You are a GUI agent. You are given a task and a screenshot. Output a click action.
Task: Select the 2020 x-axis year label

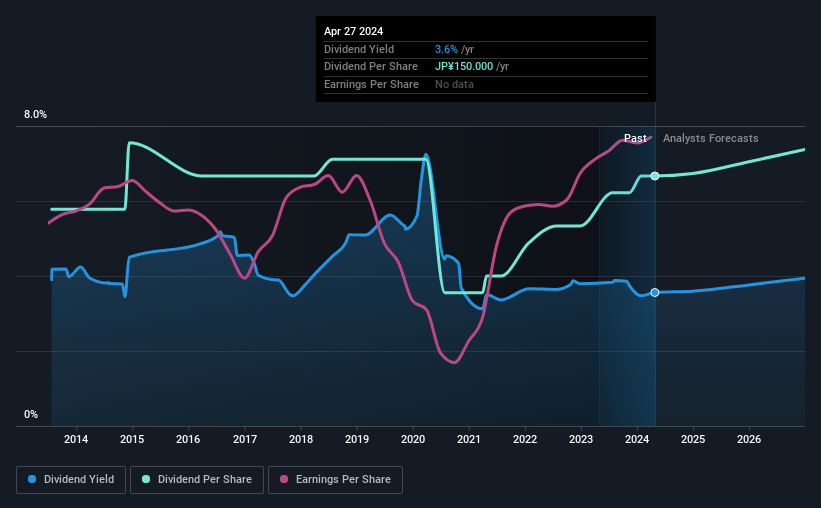[x=413, y=439]
